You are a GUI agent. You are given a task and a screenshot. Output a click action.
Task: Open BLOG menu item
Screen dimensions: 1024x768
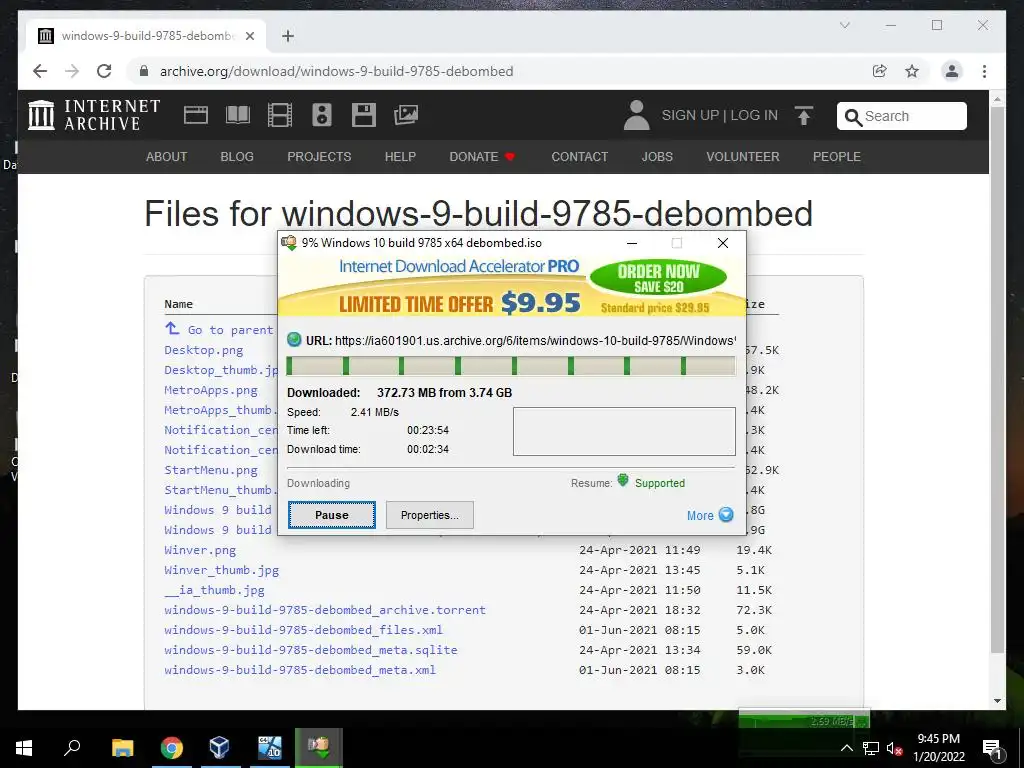point(237,157)
